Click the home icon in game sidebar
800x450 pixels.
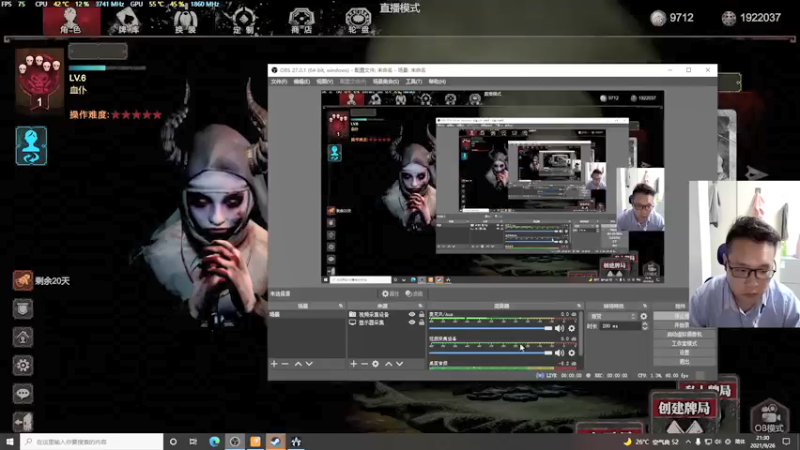click(x=23, y=337)
